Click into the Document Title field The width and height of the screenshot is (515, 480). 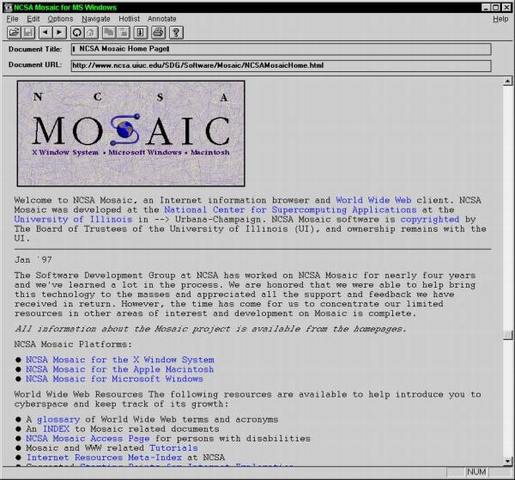point(281,49)
